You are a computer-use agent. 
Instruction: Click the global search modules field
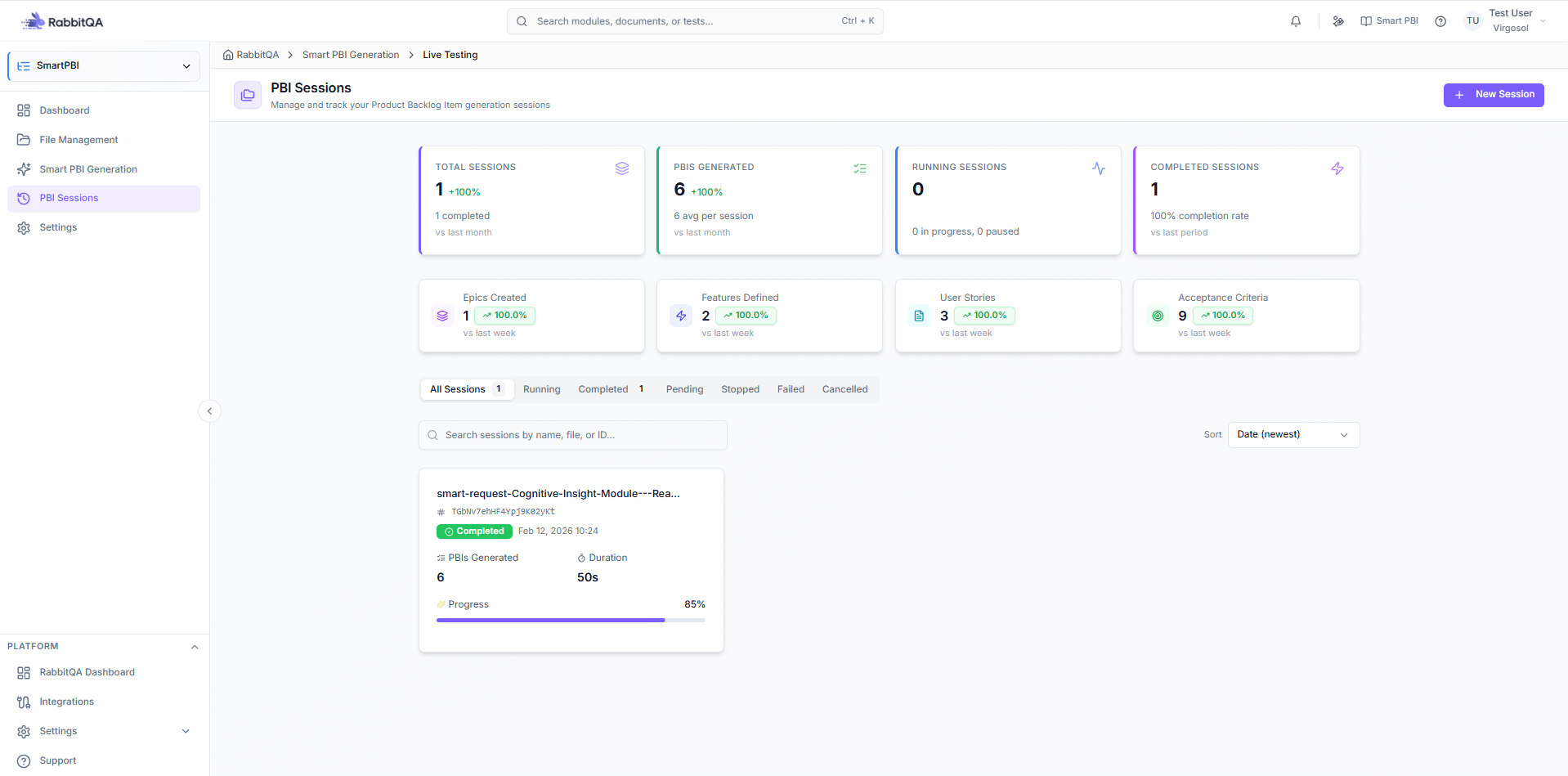(695, 21)
